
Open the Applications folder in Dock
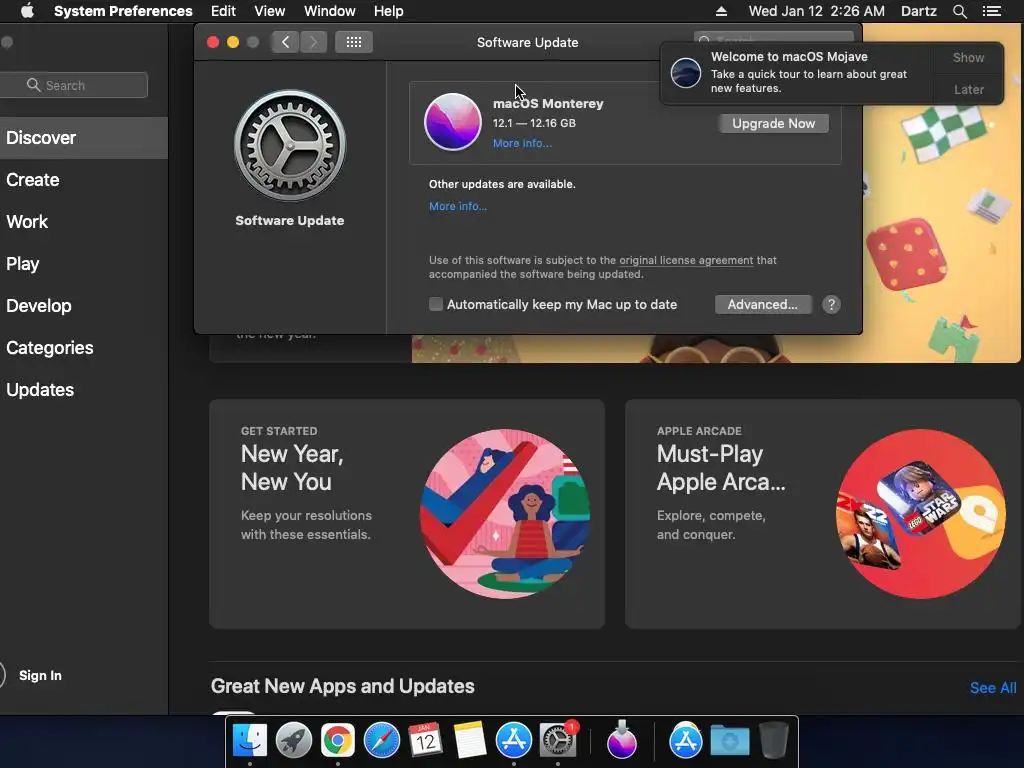[686, 741]
